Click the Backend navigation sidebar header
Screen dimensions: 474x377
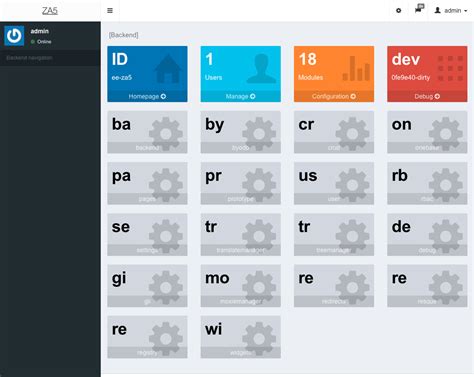tap(50, 58)
